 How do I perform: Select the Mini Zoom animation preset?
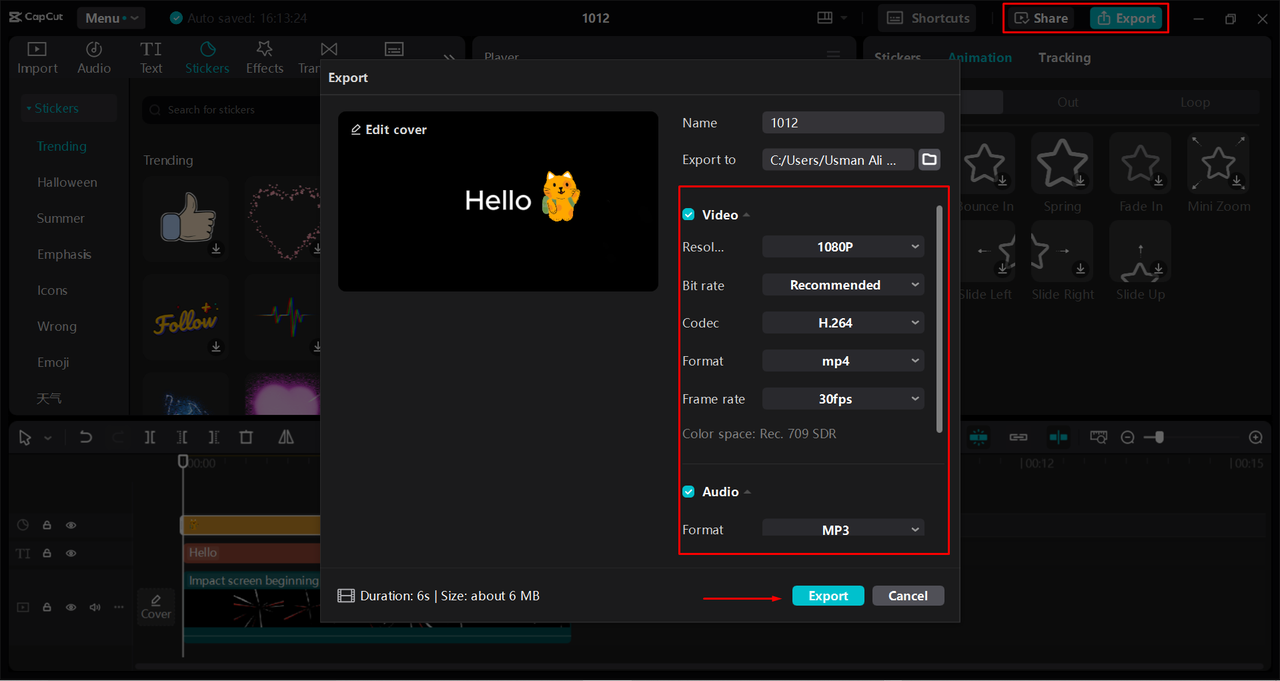pyautogui.click(x=1218, y=174)
